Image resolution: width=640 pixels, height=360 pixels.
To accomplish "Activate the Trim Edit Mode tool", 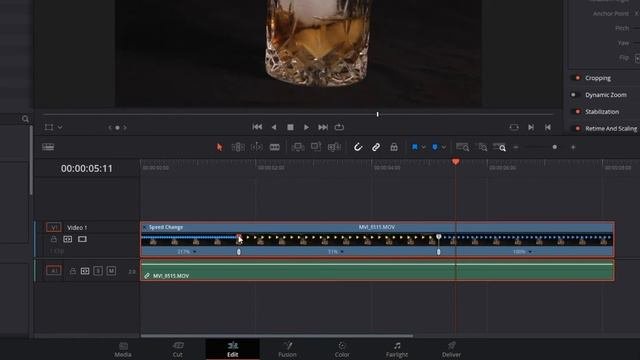I will point(238,147).
